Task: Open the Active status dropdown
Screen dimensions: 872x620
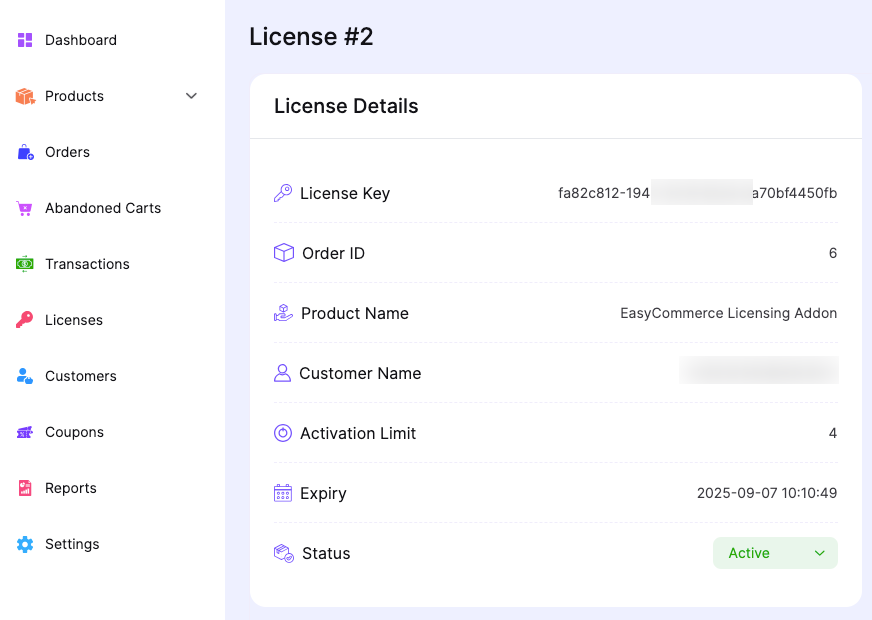Action: (775, 553)
